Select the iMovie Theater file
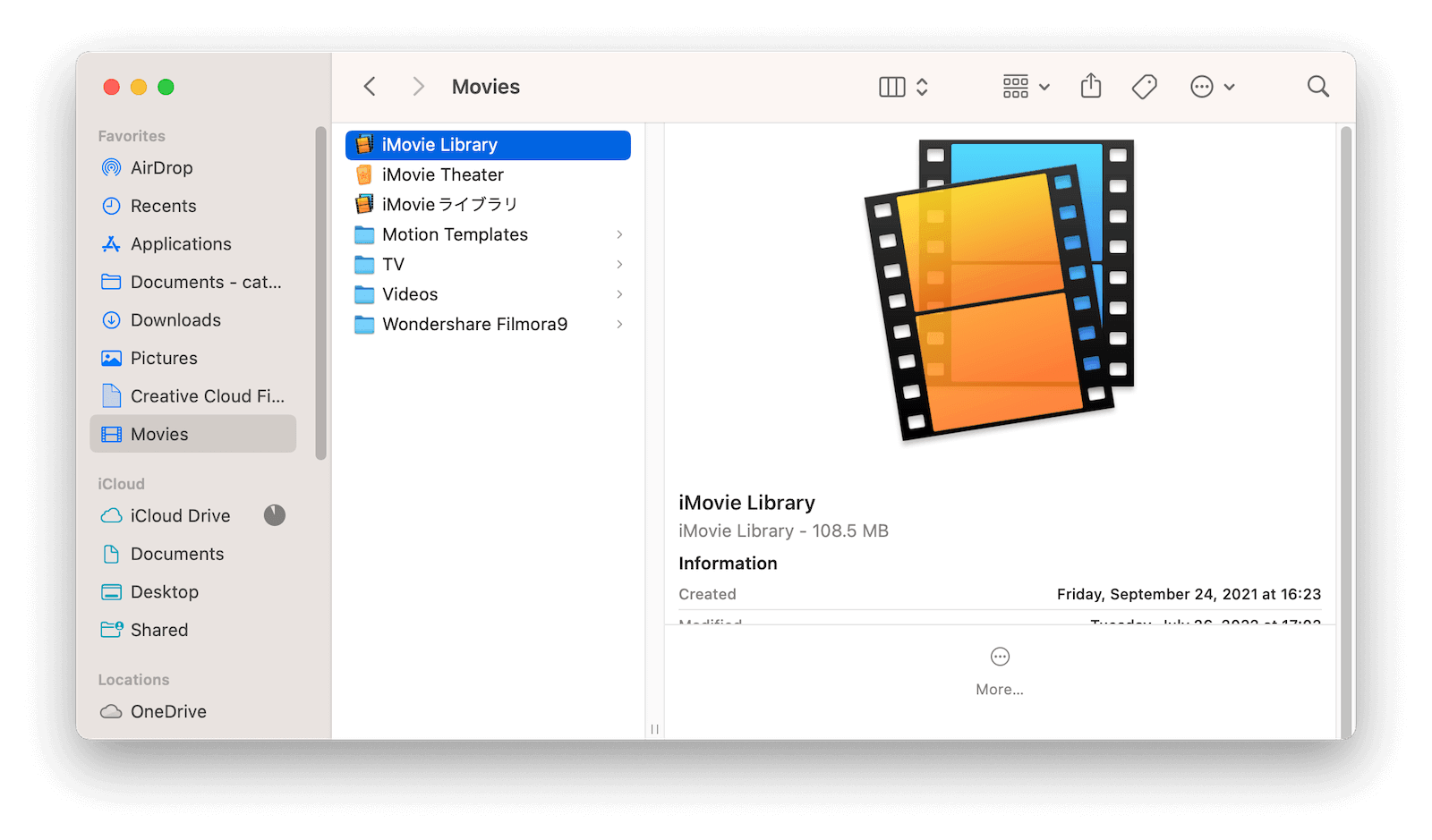Screen dimensions: 1432x840 pyautogui.click(x=488, y=174)
